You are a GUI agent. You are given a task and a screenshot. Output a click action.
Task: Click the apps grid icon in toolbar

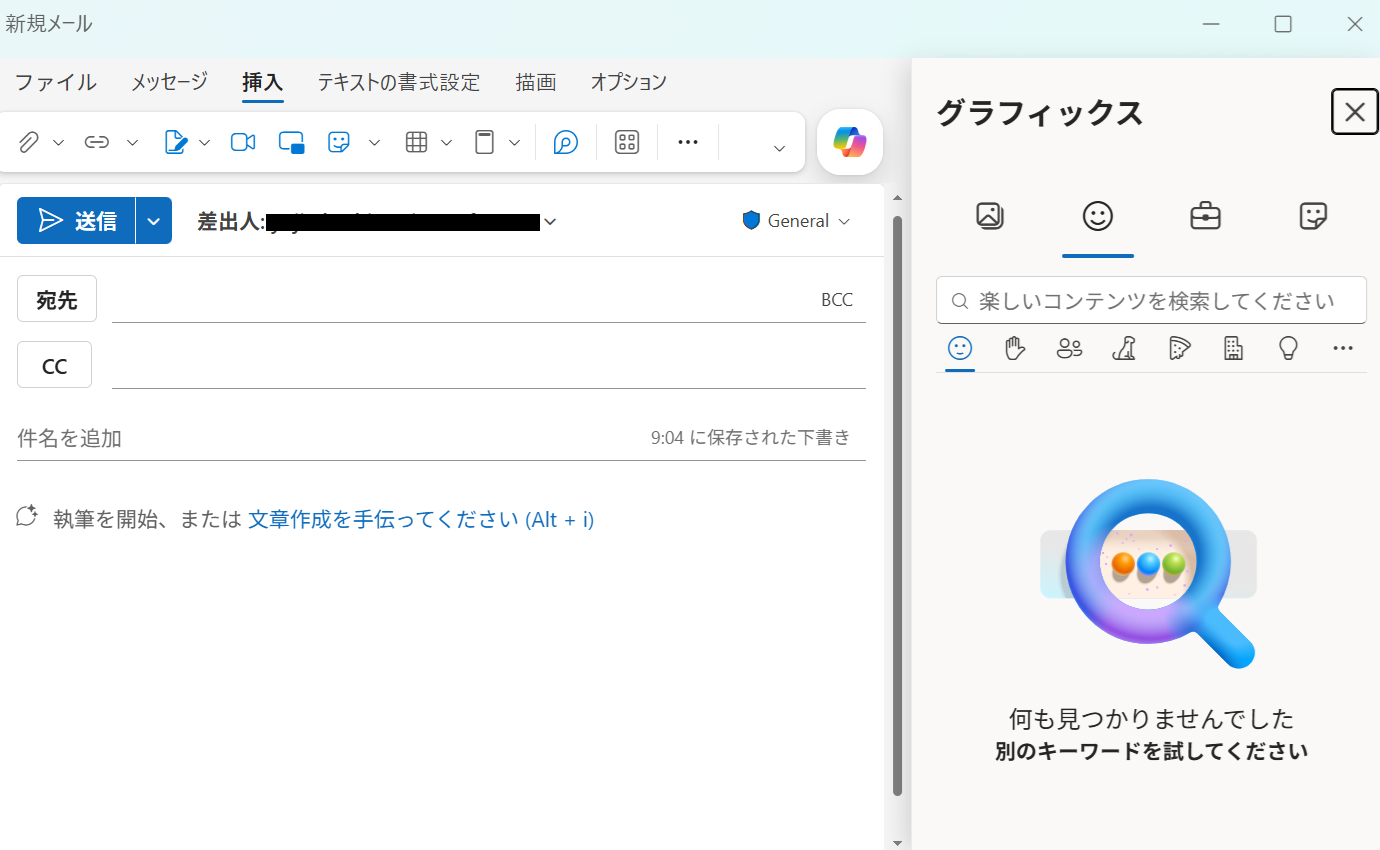(x=627, y=142)
